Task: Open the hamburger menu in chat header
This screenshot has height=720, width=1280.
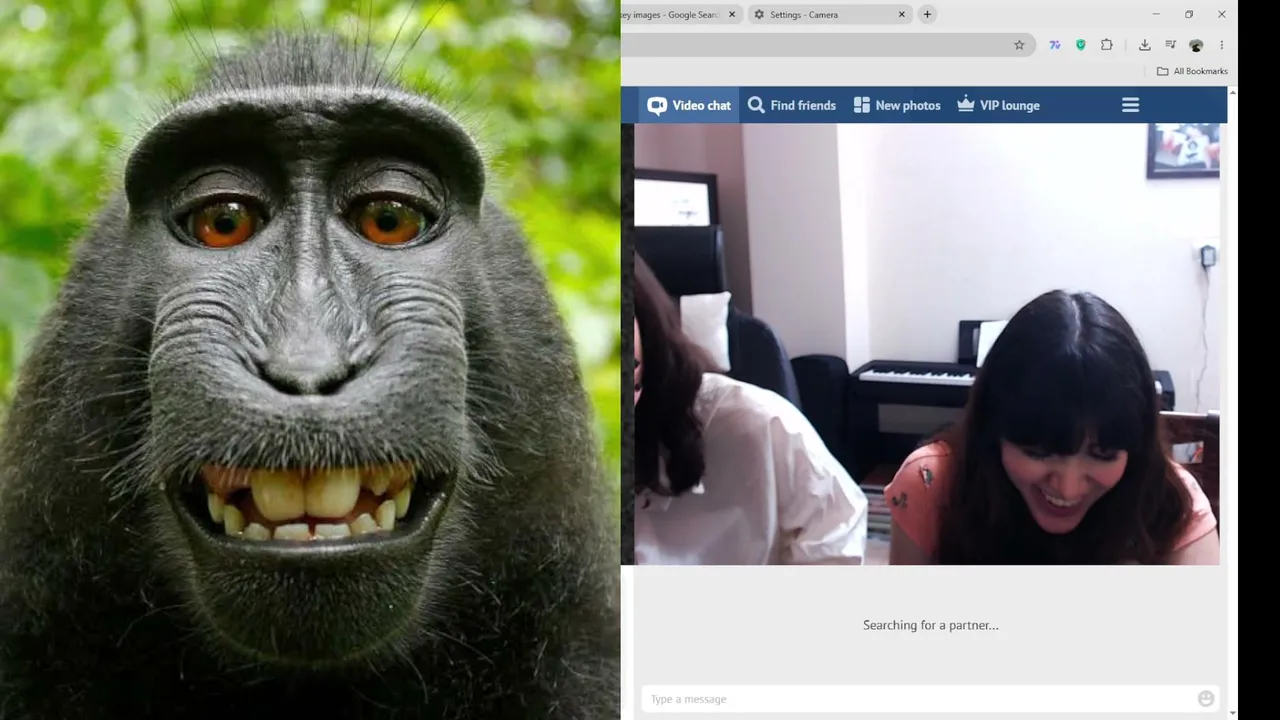Action: point(1131,105)
